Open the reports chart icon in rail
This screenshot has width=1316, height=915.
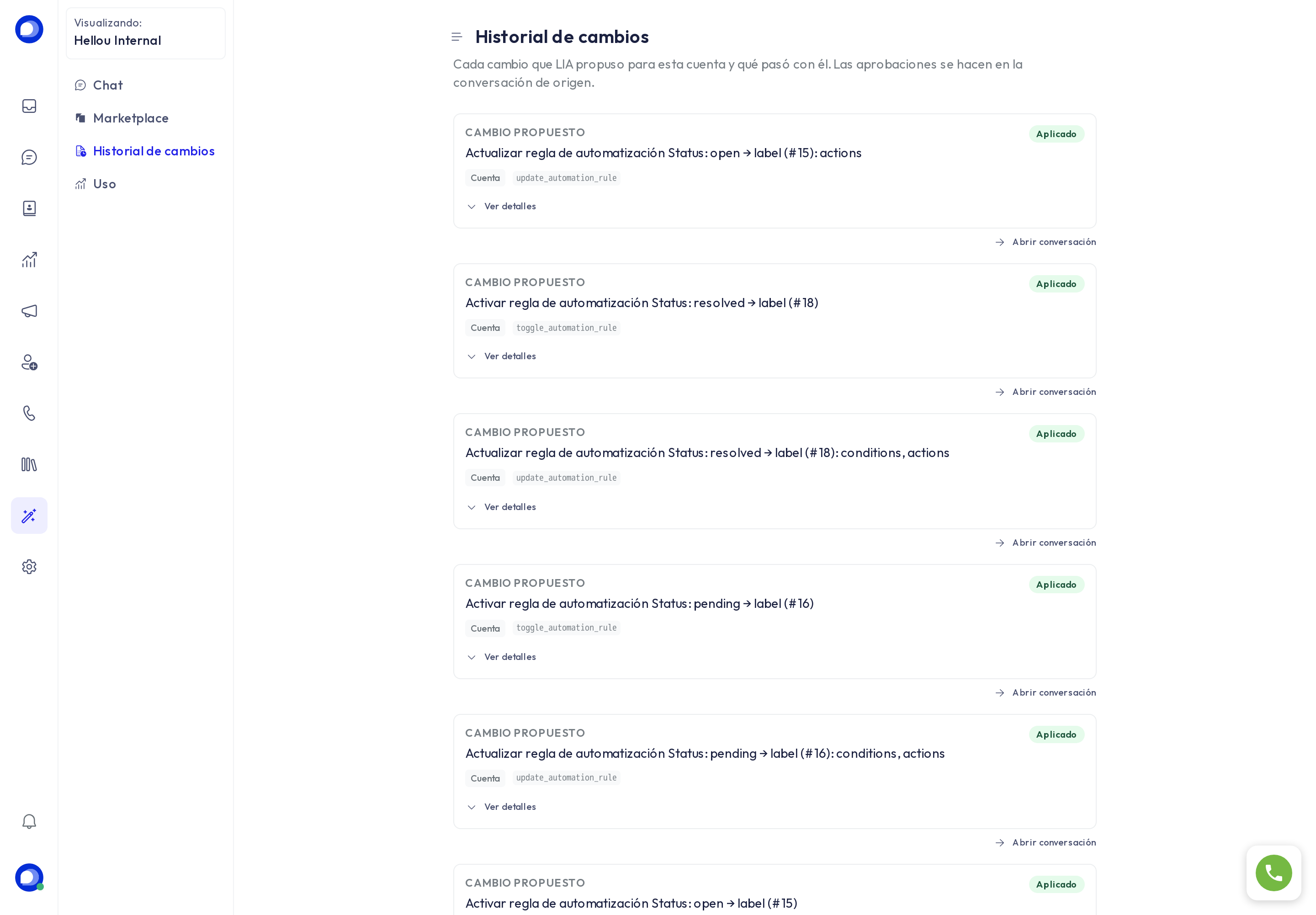(29, 260)
